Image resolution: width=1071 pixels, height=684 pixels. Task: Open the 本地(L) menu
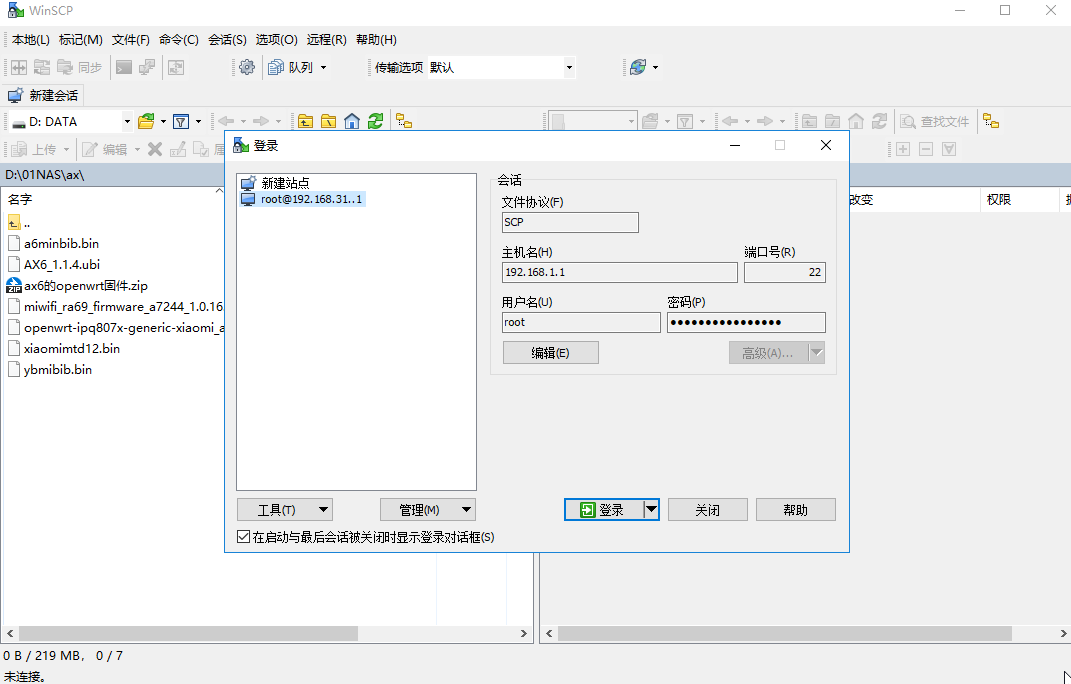coord(31,40)
